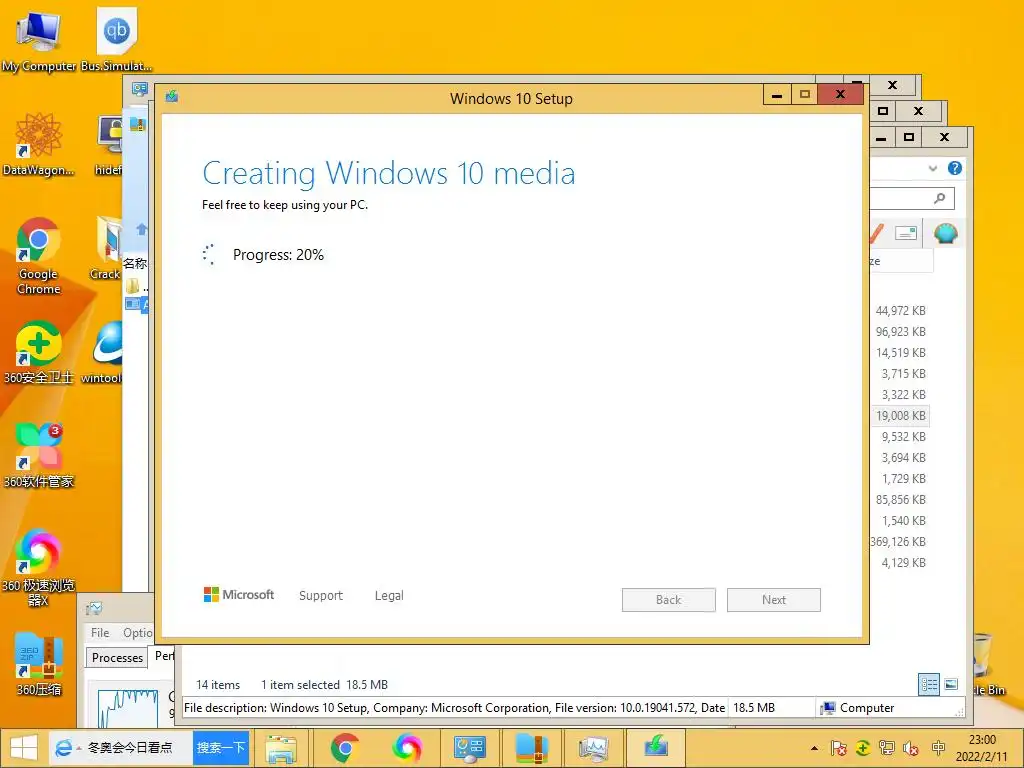The height and width of the screenshot is (768, 1024).
Task: Open the 360安全卫士 desktop shortcut
Action: tap(38, 353)
